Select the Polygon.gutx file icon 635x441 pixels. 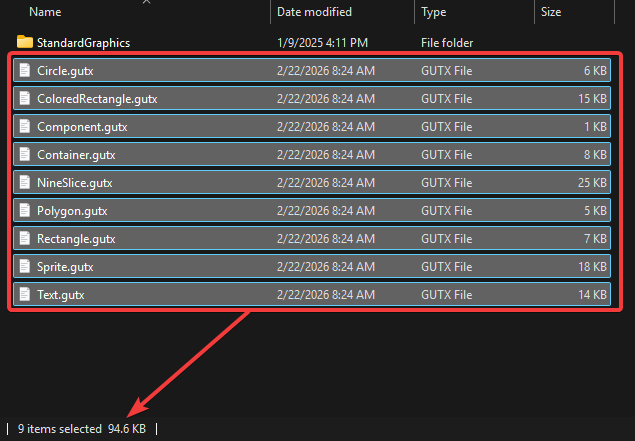pyautogui.click(x=25, y=211)
